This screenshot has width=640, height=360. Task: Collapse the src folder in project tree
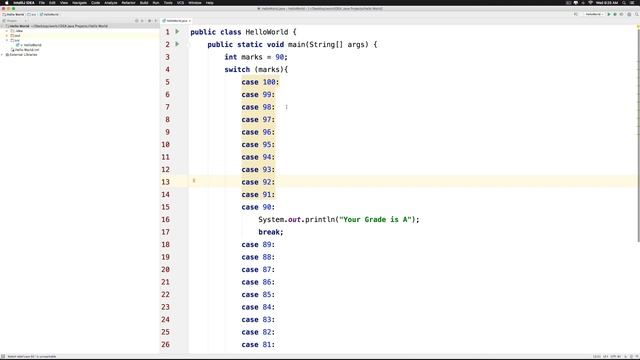pos(7,40)
